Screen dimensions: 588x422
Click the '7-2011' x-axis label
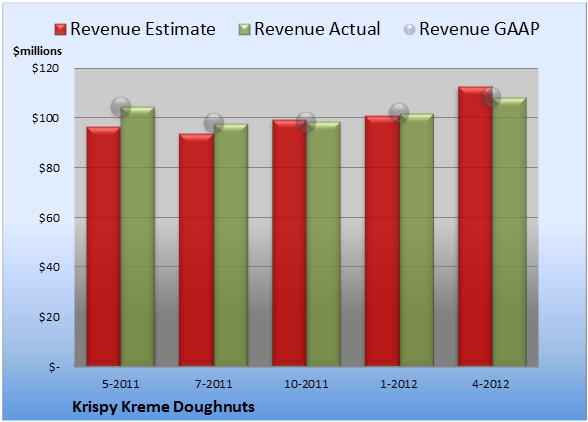click(x=214, y=384)
